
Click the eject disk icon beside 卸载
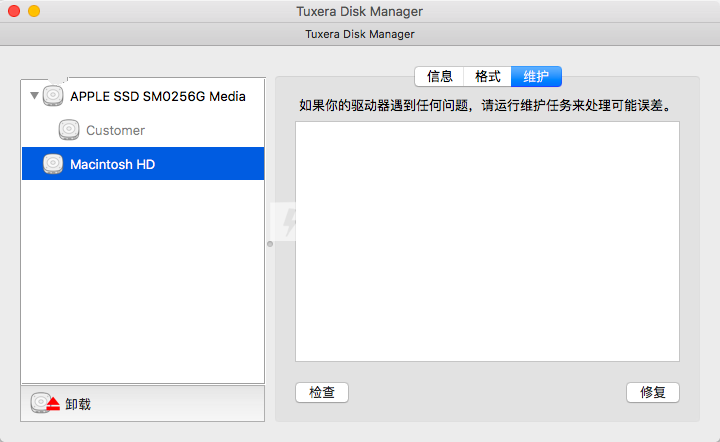45,403
